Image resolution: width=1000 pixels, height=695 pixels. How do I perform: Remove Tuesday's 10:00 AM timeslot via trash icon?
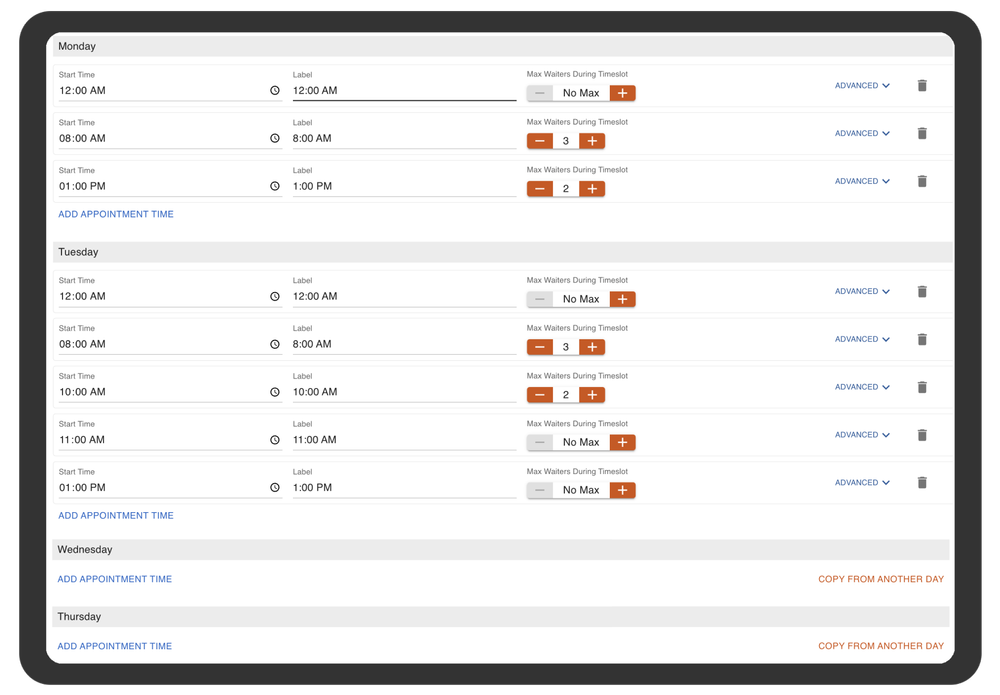922,387
